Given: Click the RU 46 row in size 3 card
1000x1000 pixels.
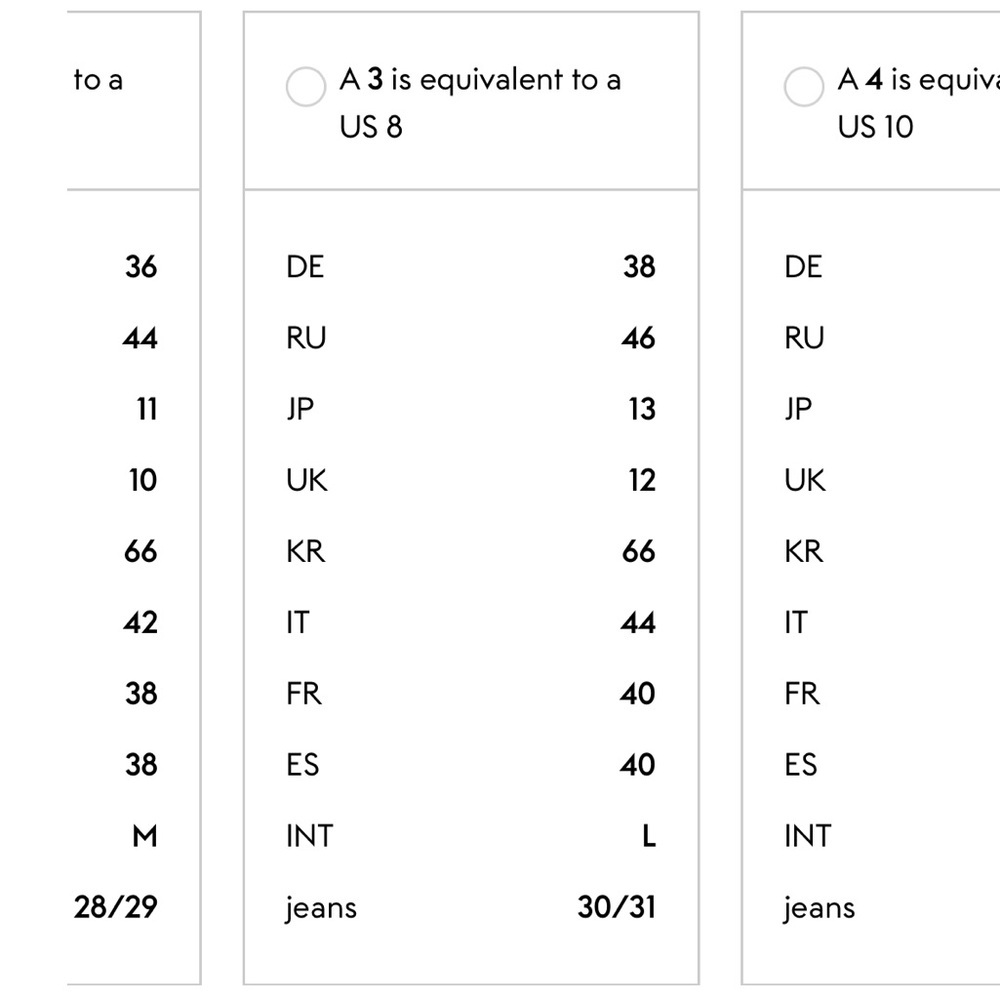Looking at the screenshot, I should pyautogui.click(x=471, y=338).
